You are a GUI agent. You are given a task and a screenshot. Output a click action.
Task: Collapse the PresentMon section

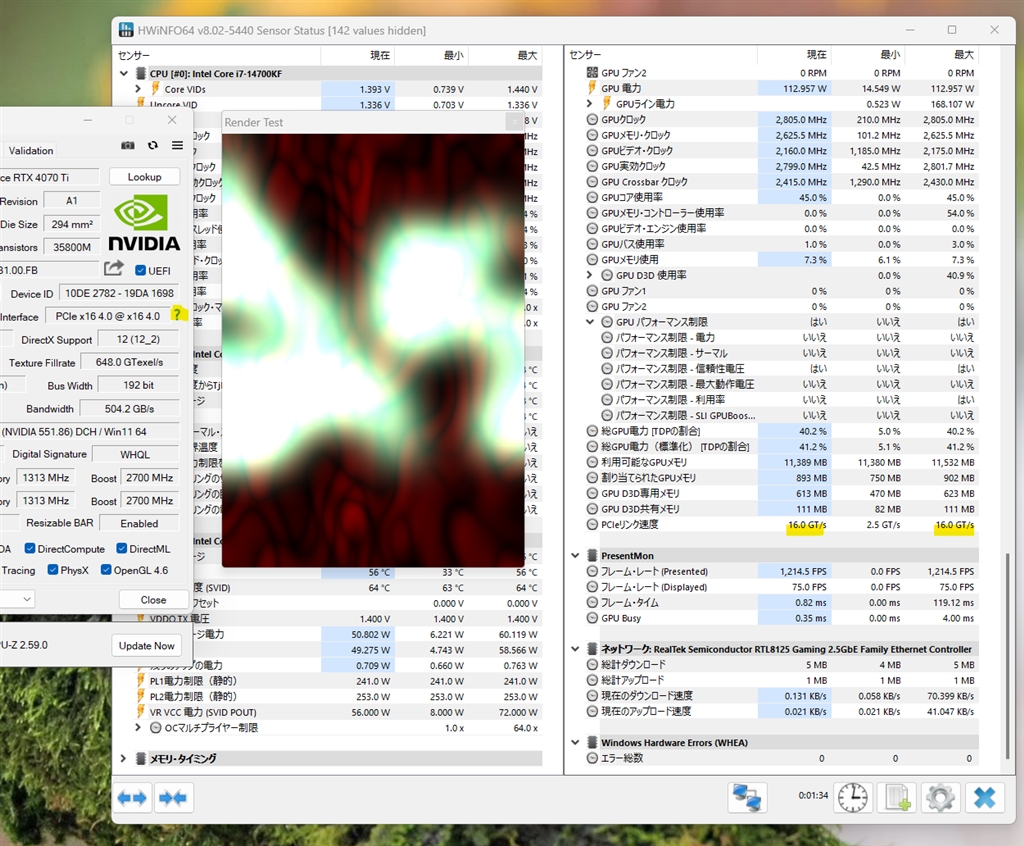(575, 555)
